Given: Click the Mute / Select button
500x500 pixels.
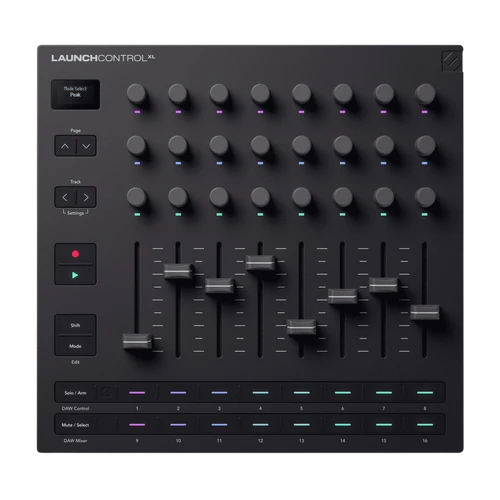Looking at the screenshot, I should click(x=75, y=425).
